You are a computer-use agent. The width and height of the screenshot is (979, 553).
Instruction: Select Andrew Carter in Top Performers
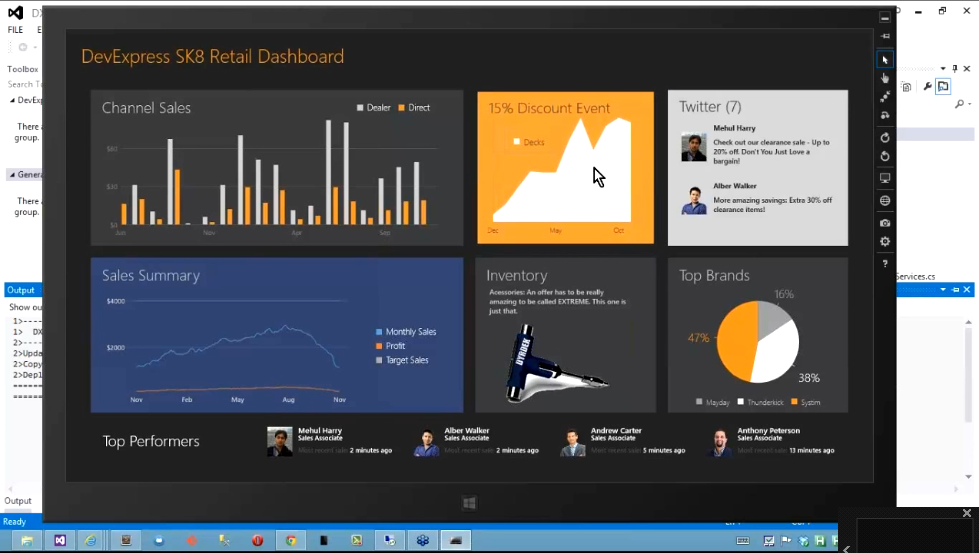tap(622, 441)
